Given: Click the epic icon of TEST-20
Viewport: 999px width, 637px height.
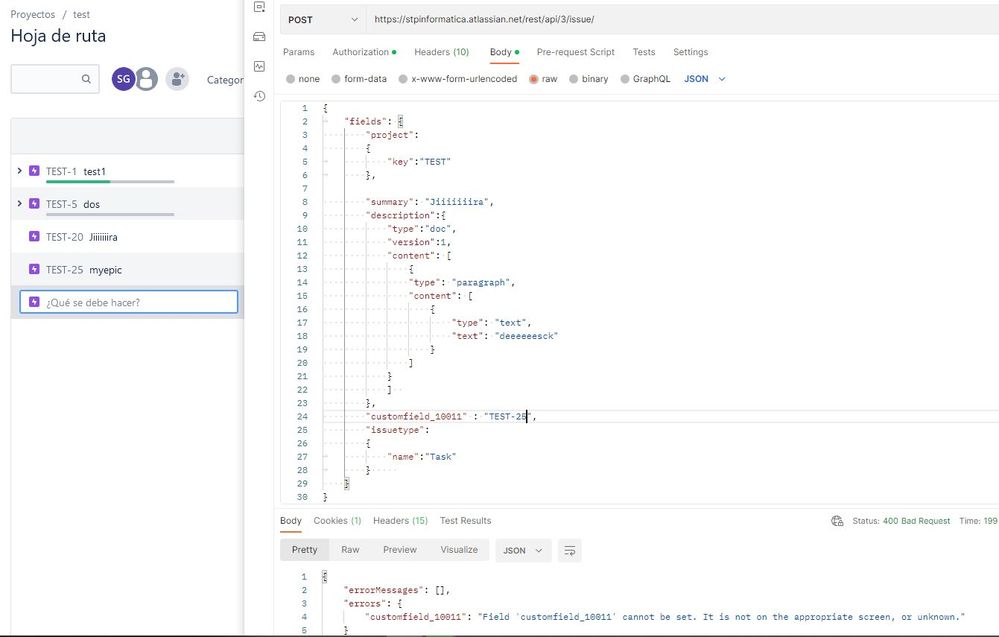Looking at the screenshot, I should pos(34,236).
